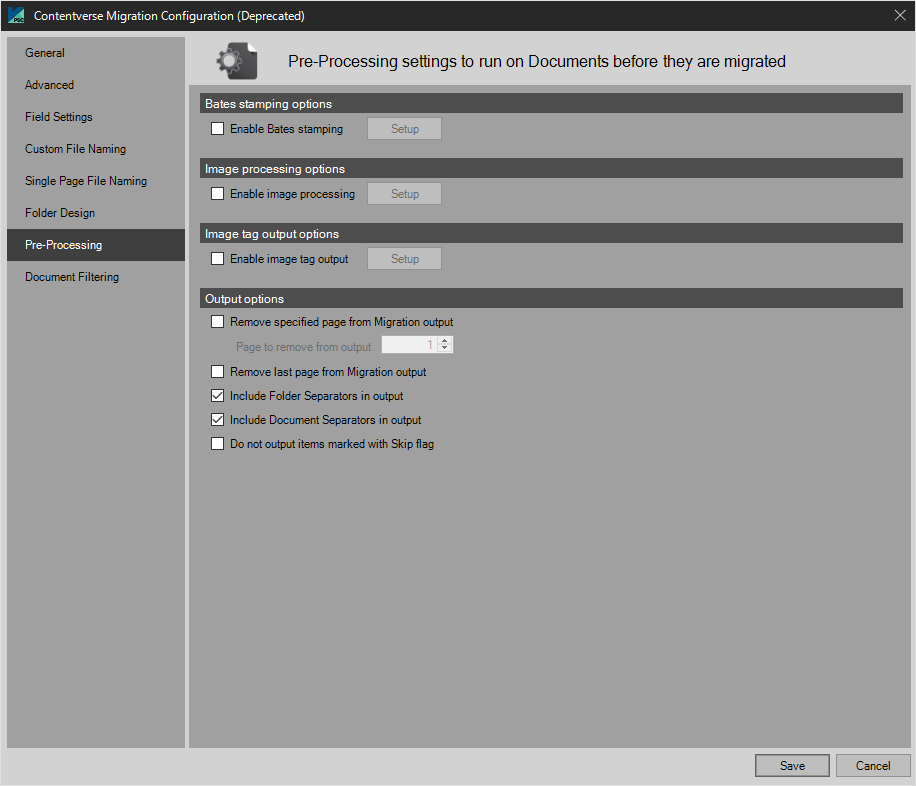
Task: Go to Custom File Naming
Action: point(96,149)
